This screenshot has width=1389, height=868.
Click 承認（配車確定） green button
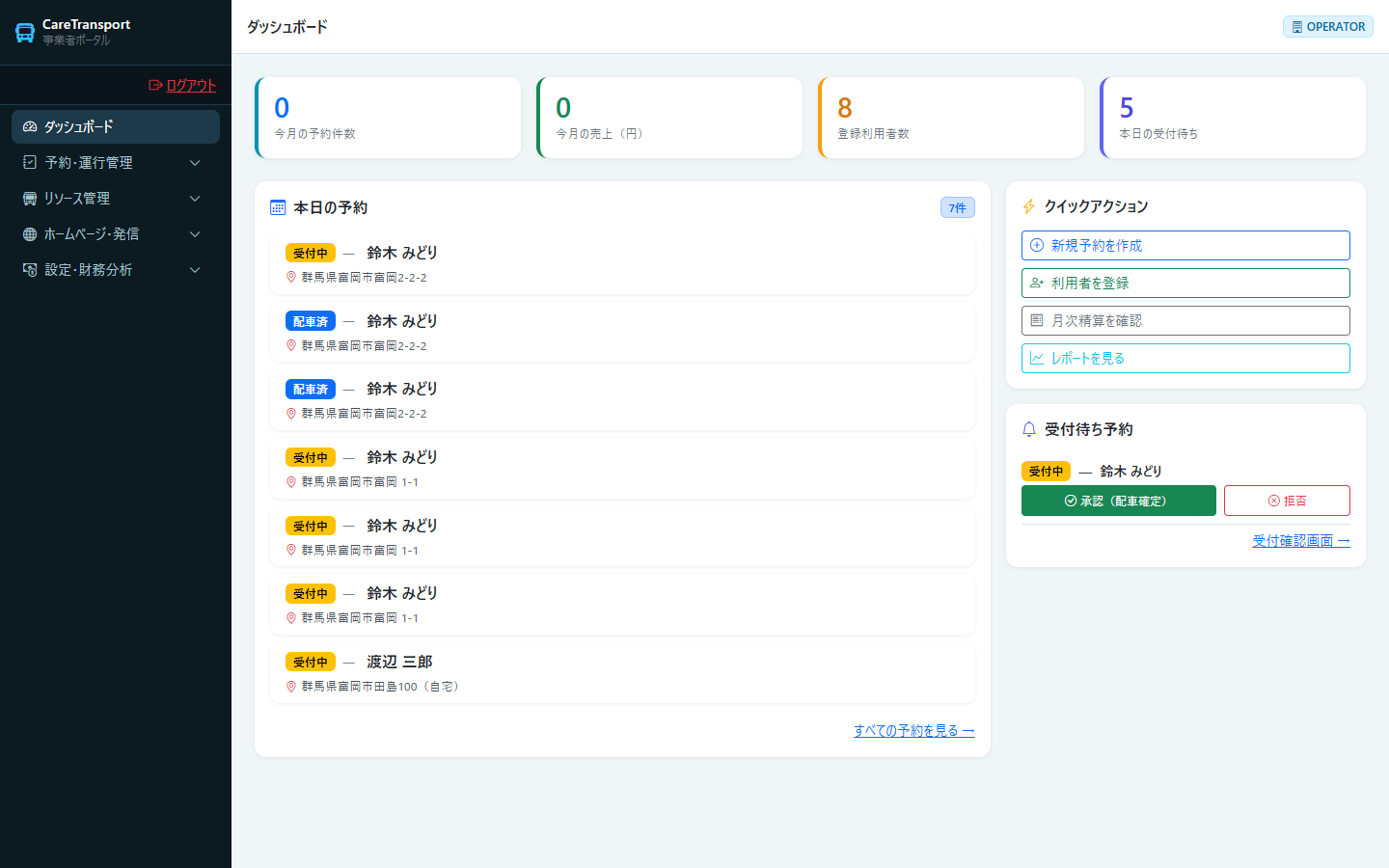pyautogui.click(x=1119, y=501)
